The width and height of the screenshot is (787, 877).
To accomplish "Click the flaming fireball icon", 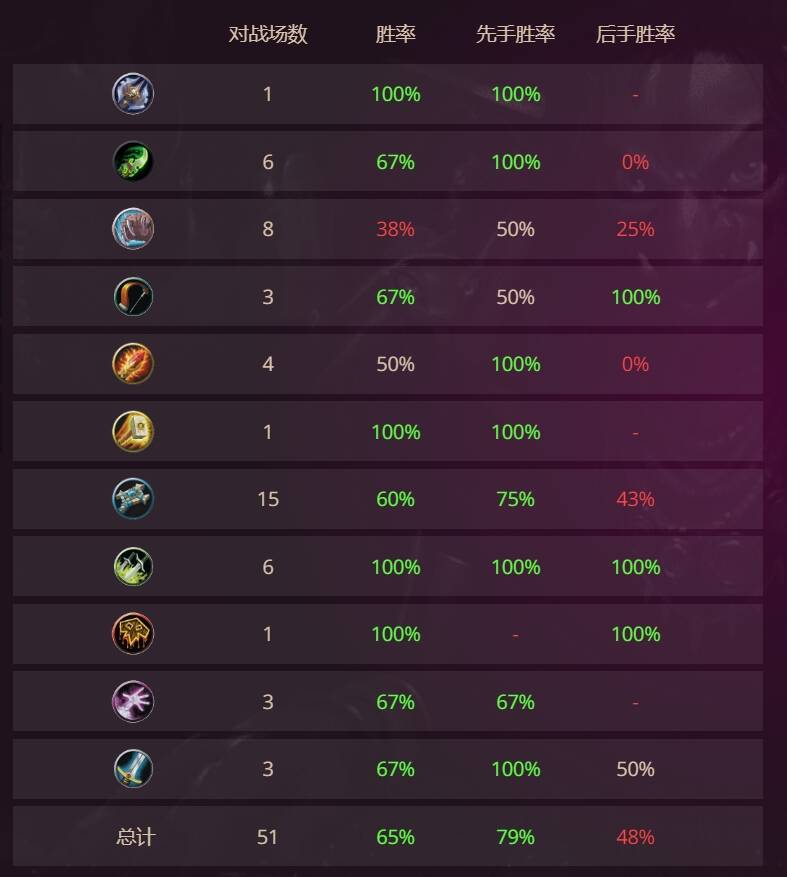I will pos(133,364).
